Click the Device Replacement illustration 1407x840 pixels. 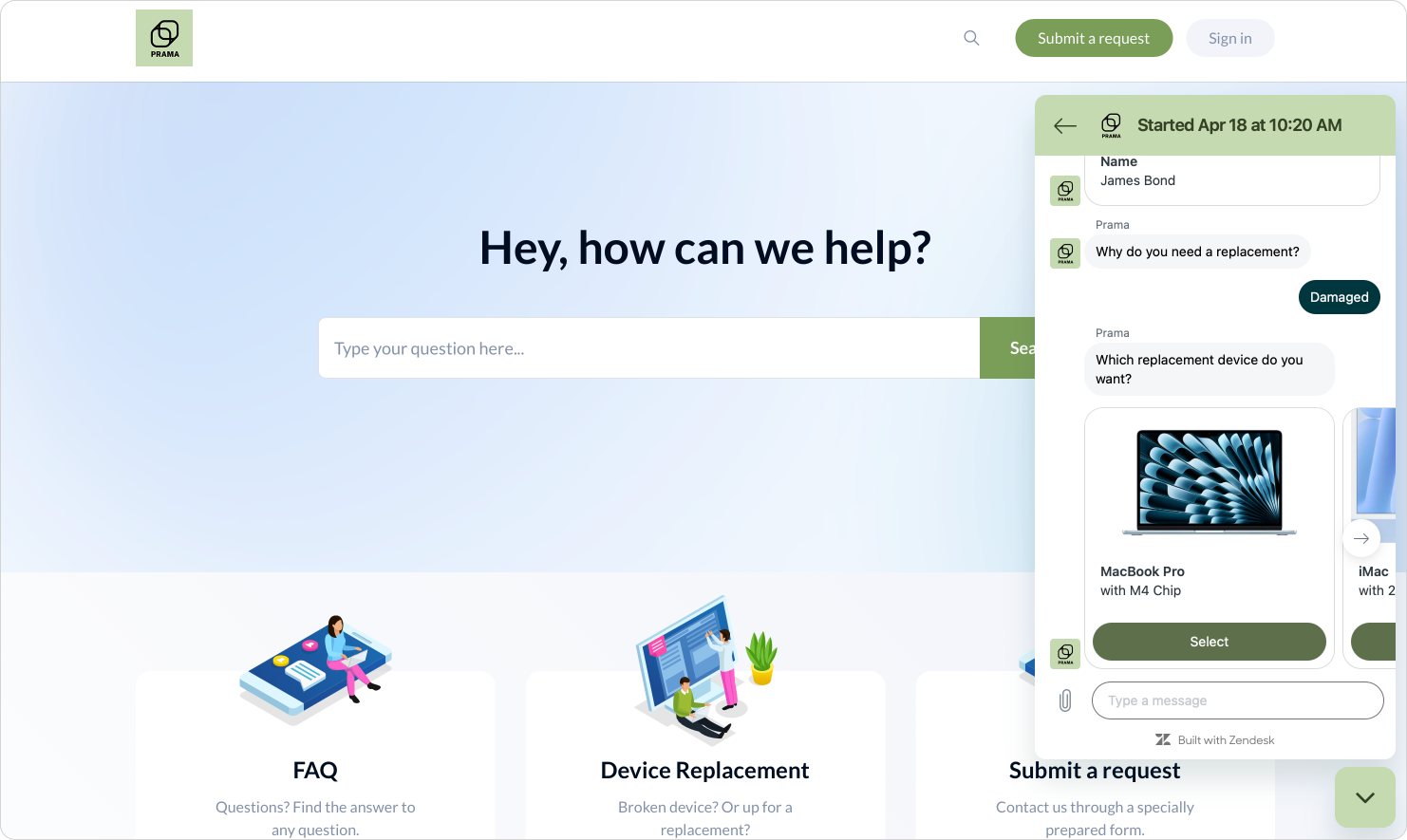[706, 670]
